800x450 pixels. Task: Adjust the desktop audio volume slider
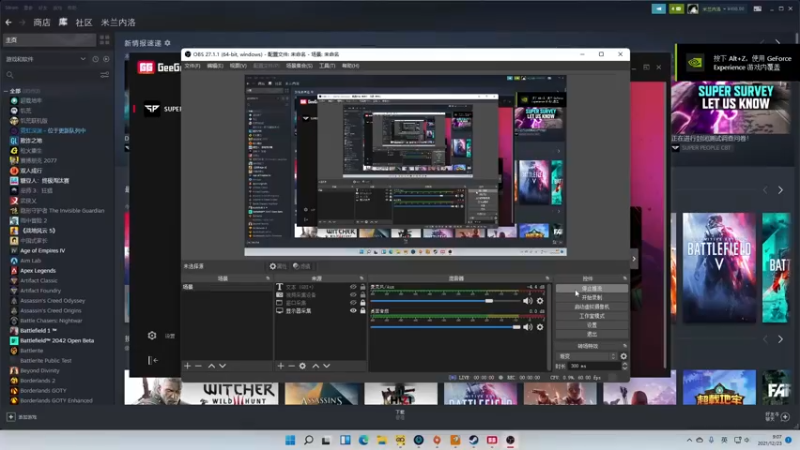point(445,327)
